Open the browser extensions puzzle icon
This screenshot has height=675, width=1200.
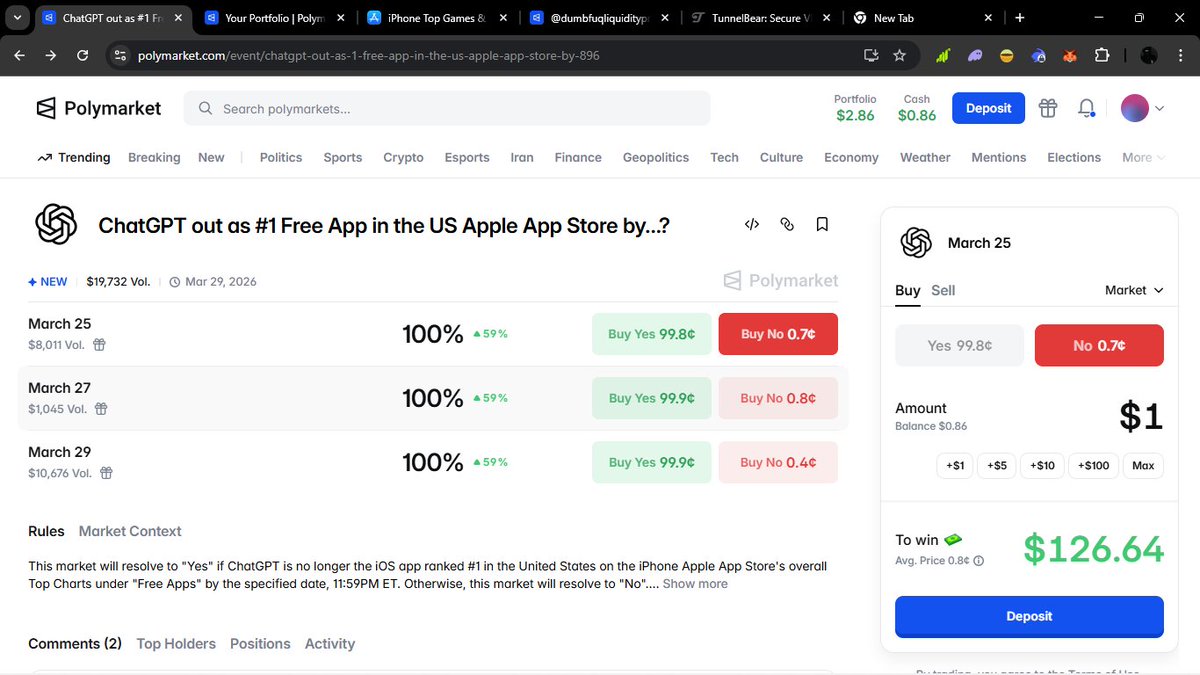1102,56
